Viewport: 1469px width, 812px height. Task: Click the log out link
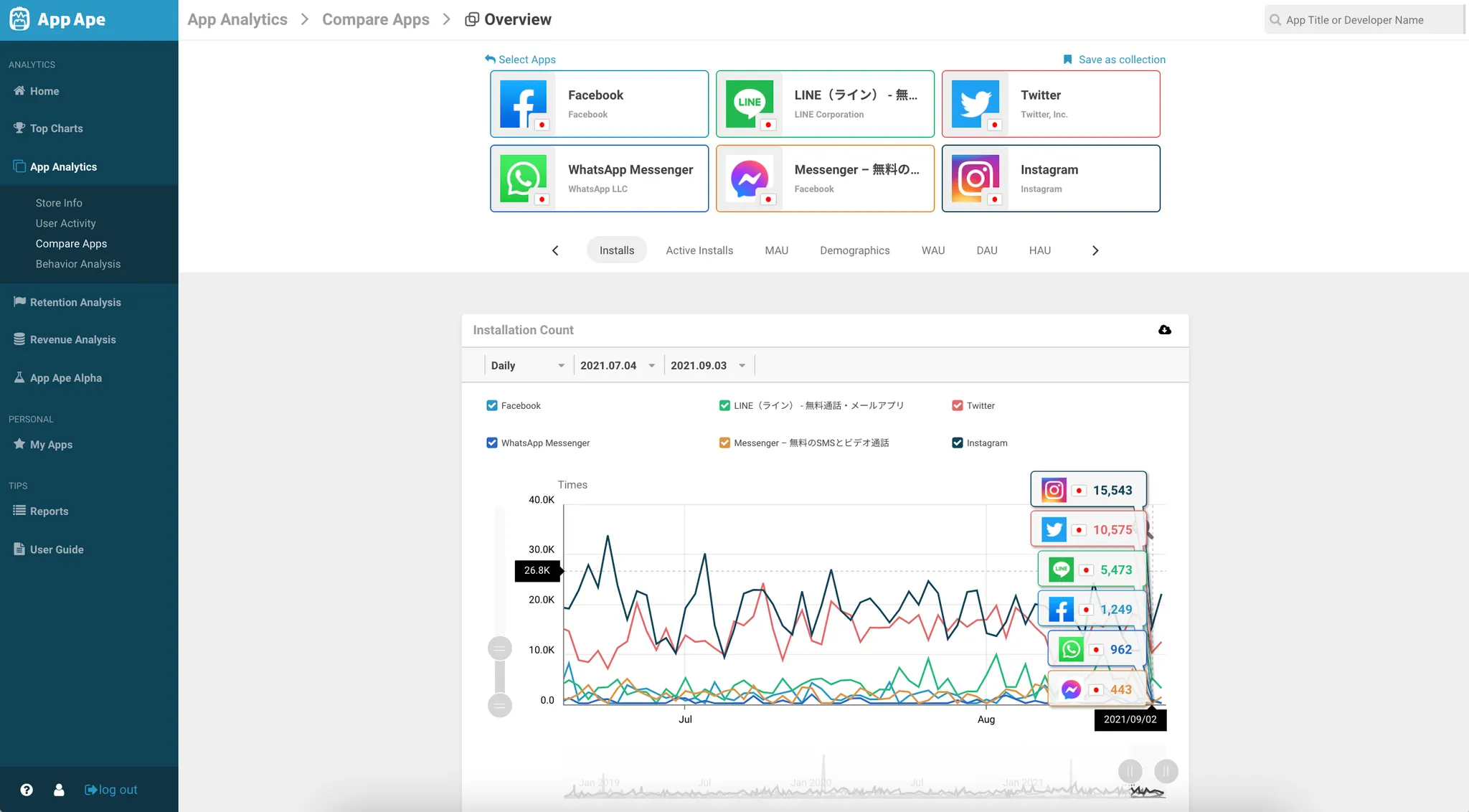pyautogui.click(x=110, y=790)
